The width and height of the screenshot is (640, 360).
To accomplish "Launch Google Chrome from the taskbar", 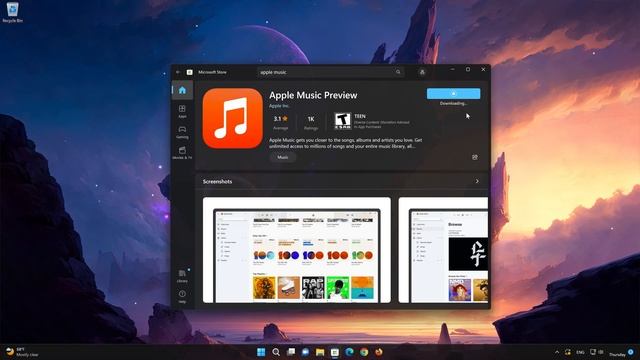I will pos(364,352).
